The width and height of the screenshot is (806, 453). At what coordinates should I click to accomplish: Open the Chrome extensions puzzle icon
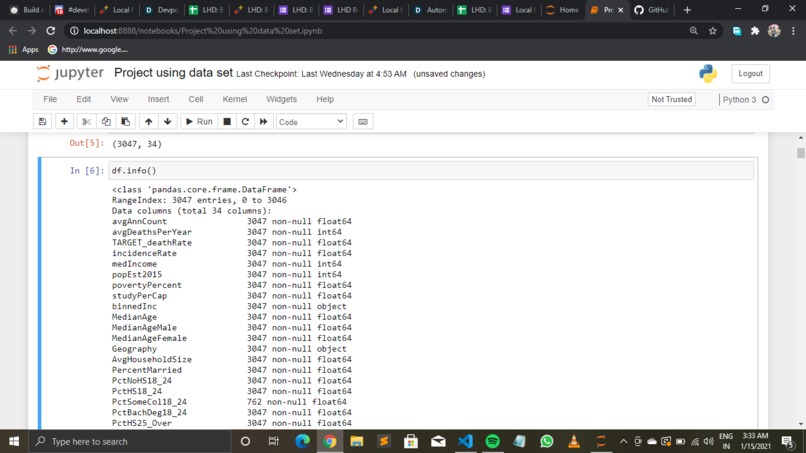pos(755,31)
